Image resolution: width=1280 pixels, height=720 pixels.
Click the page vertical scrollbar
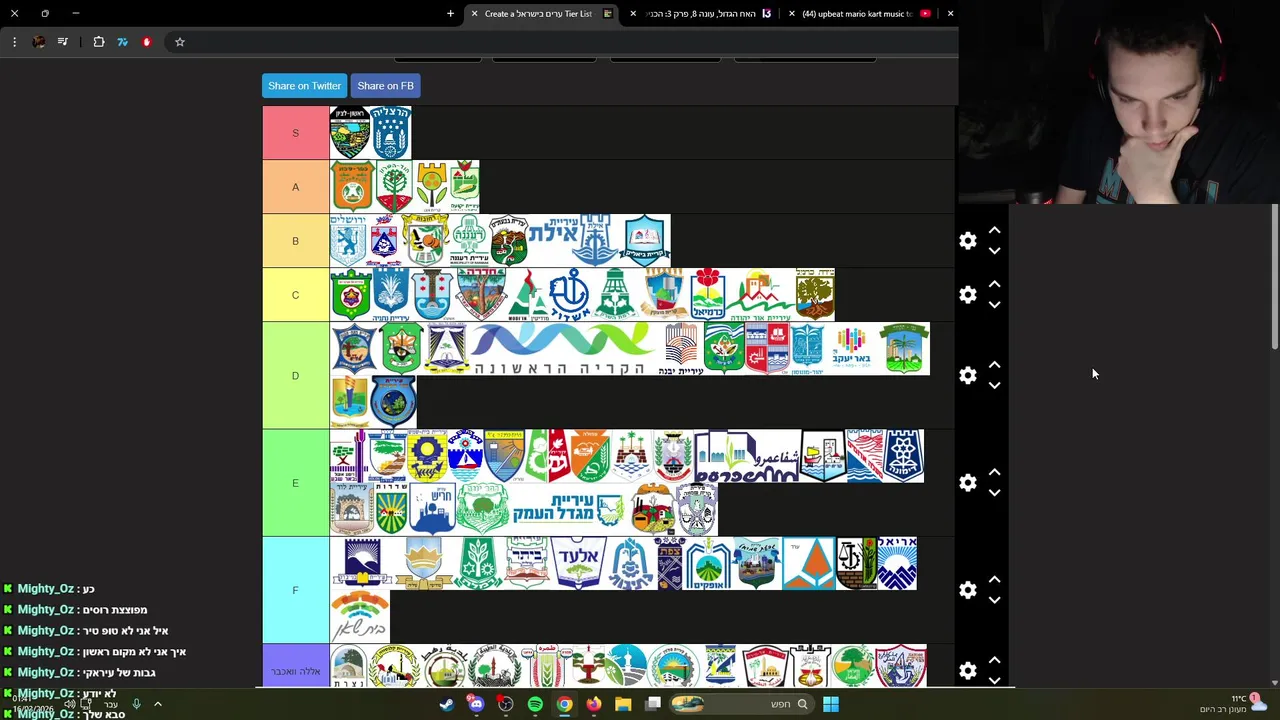(x=1274, y=278)
